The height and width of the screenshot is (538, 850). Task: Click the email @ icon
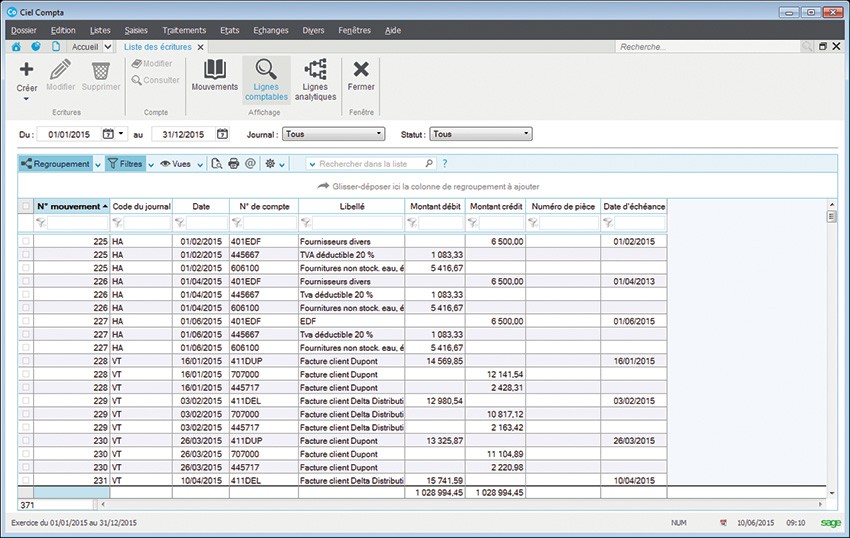250,163
